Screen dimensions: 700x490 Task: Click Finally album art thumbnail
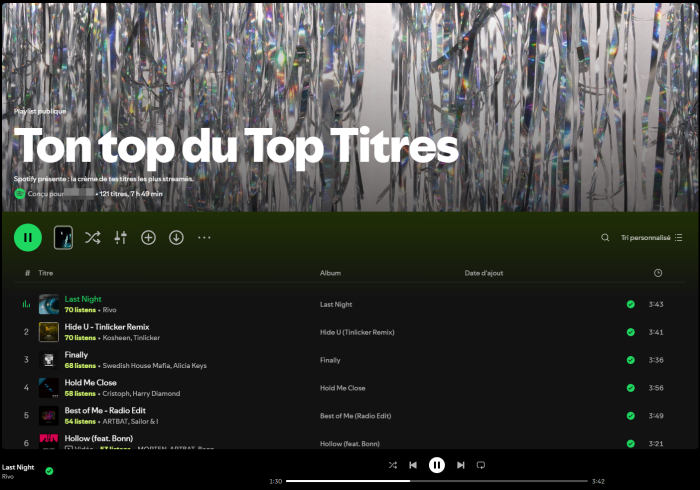tap(49, 360)
